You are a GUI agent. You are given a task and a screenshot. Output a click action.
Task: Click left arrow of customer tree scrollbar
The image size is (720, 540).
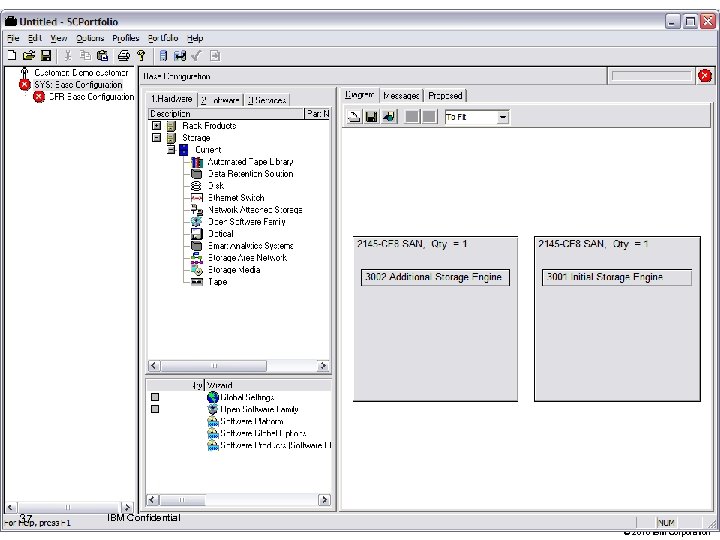coord(11,507)
